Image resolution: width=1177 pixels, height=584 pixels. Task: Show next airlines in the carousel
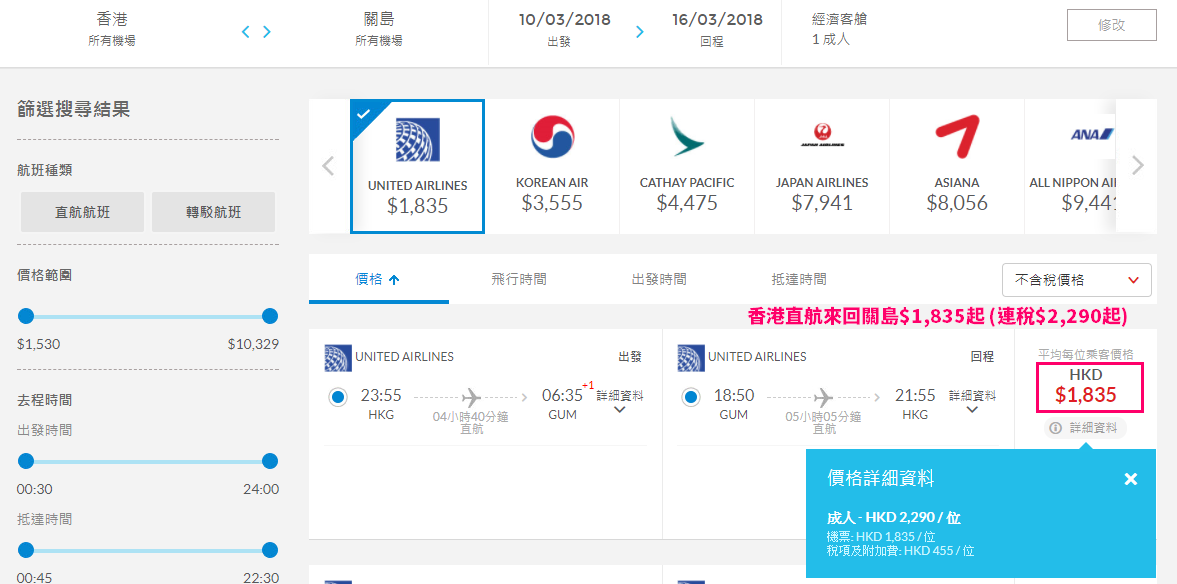coord(1138,165)
